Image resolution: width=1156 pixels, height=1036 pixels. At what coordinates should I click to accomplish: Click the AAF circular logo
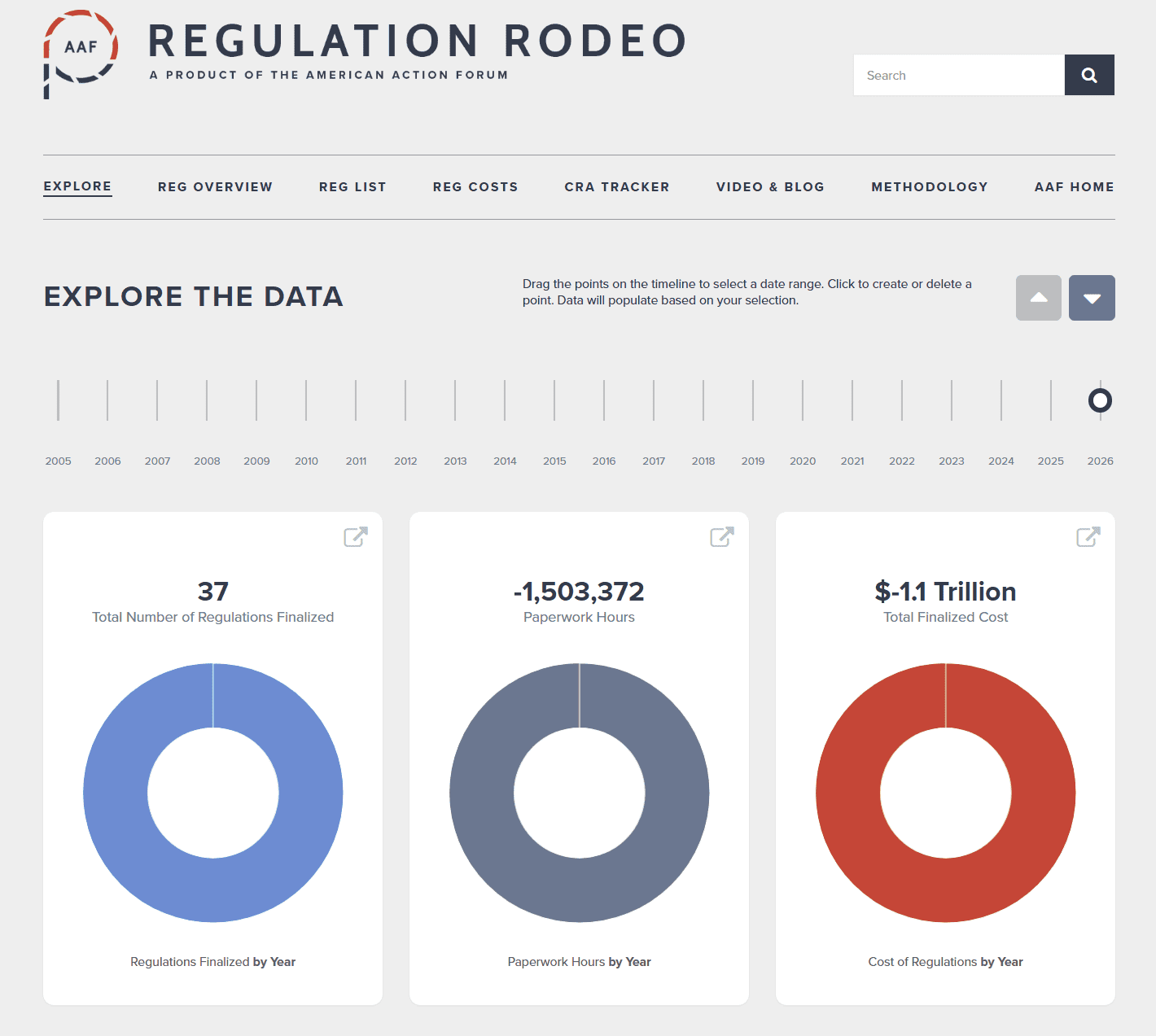81,50
